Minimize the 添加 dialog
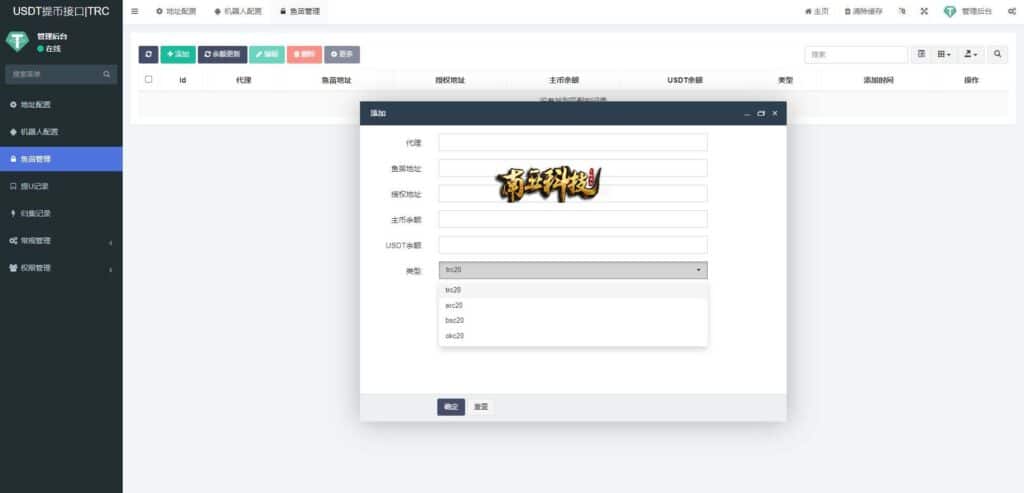 [747, 114]
